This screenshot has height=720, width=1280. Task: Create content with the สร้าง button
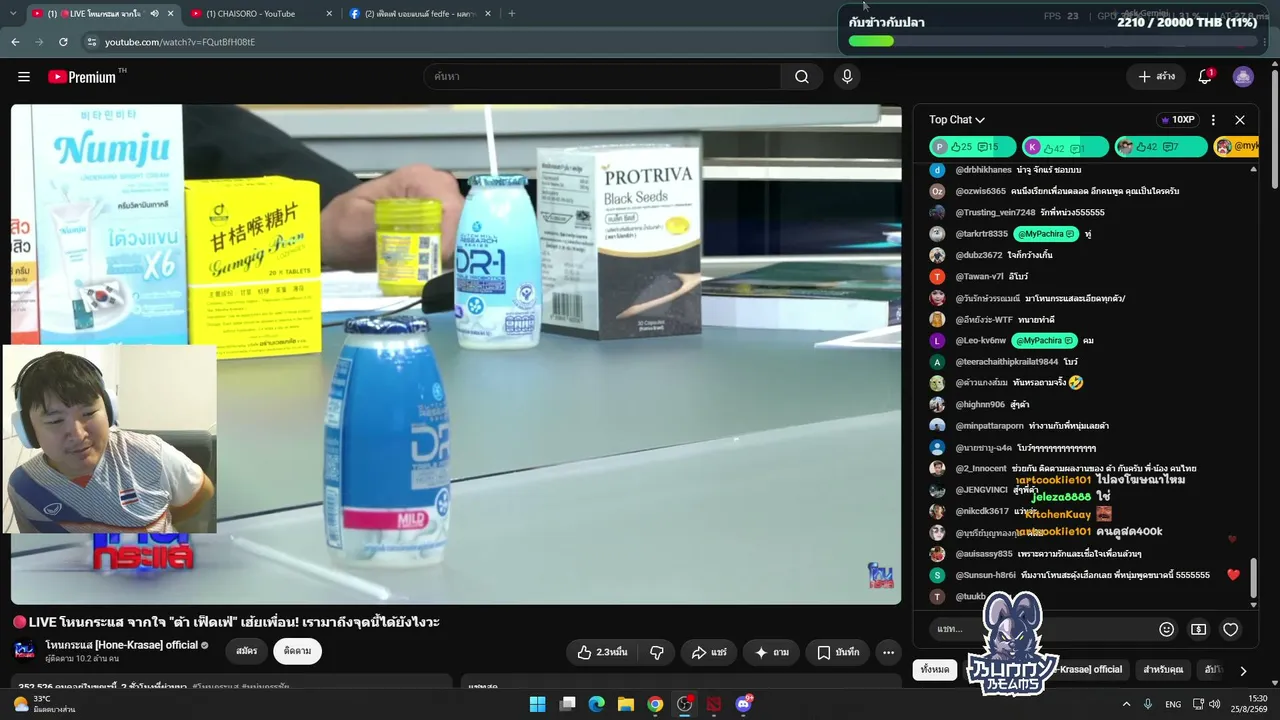tap(1156, 77)
